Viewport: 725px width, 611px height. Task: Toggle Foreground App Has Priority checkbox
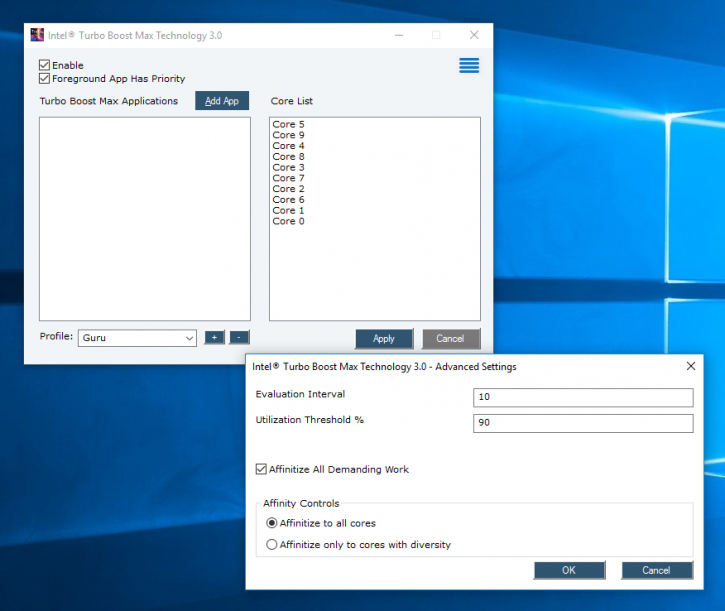(44, 78)
